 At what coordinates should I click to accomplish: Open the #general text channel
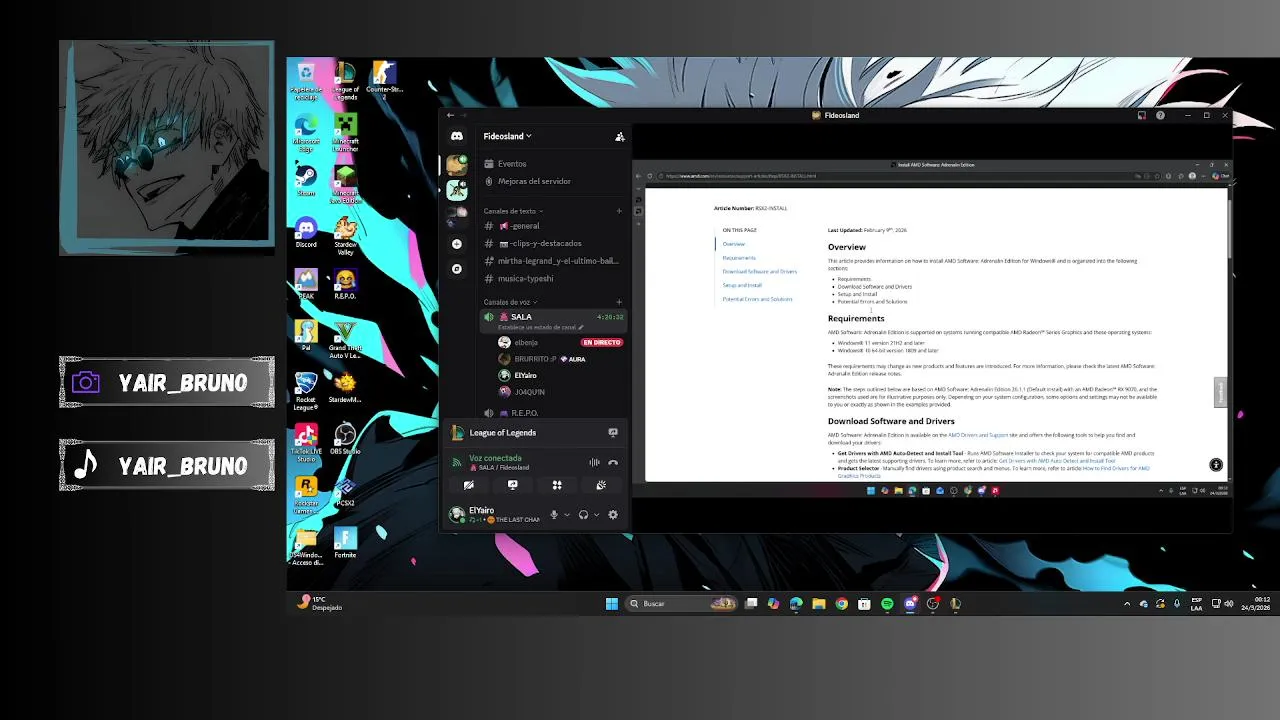pyautogui.click(x=554, y=226)
